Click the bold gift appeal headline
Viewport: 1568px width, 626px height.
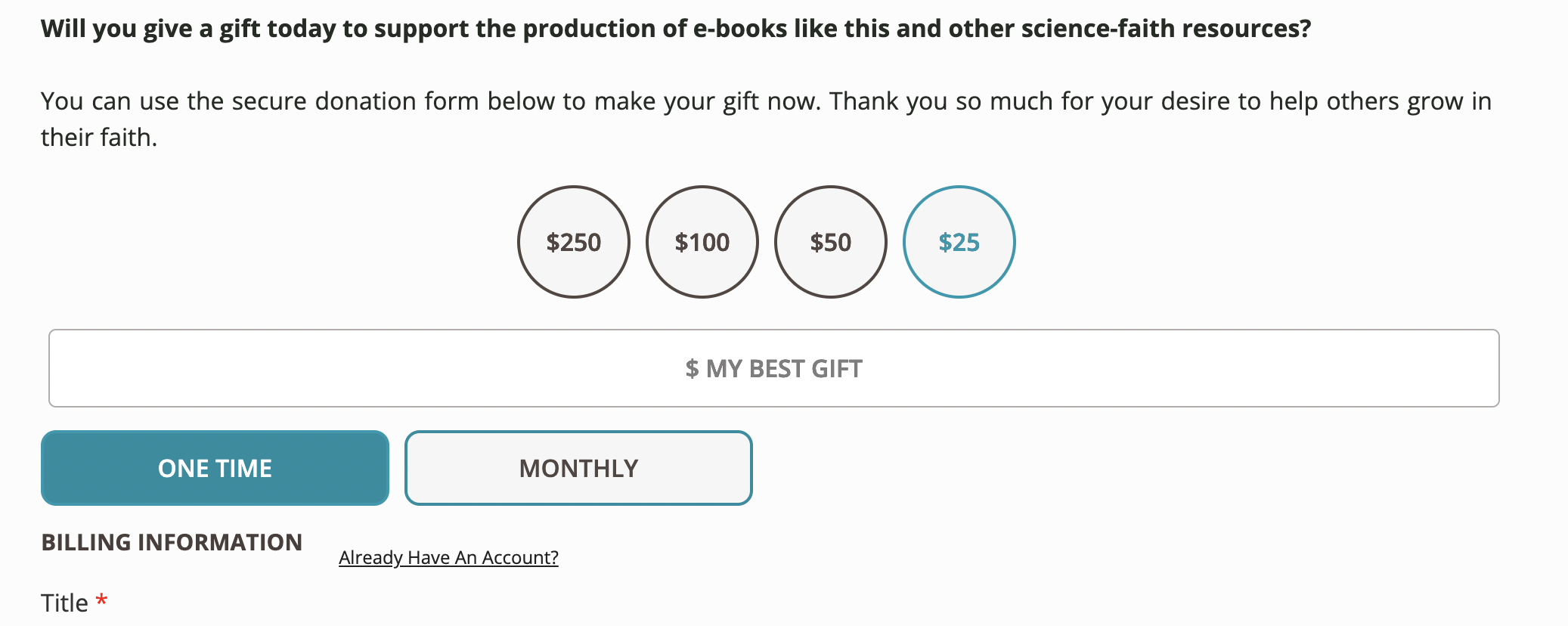tap(675, 29)
